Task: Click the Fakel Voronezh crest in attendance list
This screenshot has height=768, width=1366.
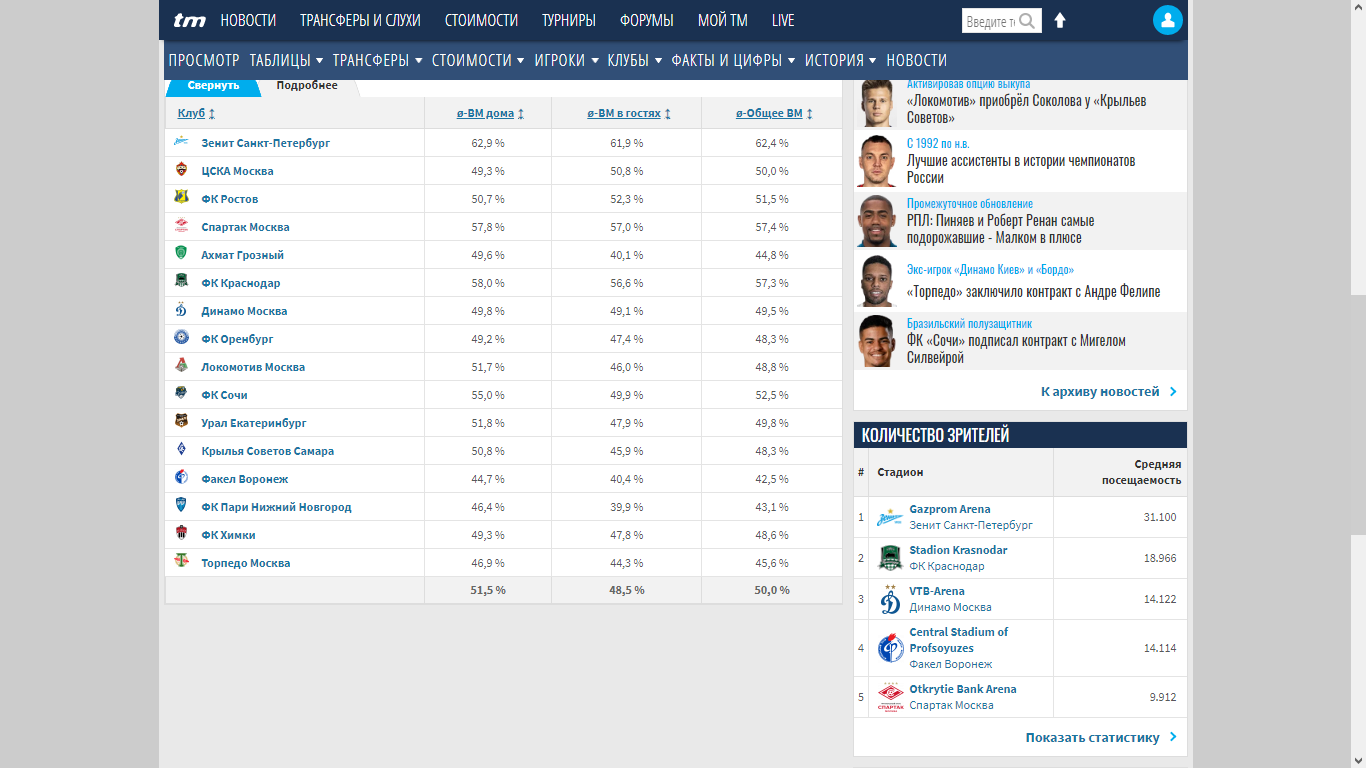Action: point(890,648)
